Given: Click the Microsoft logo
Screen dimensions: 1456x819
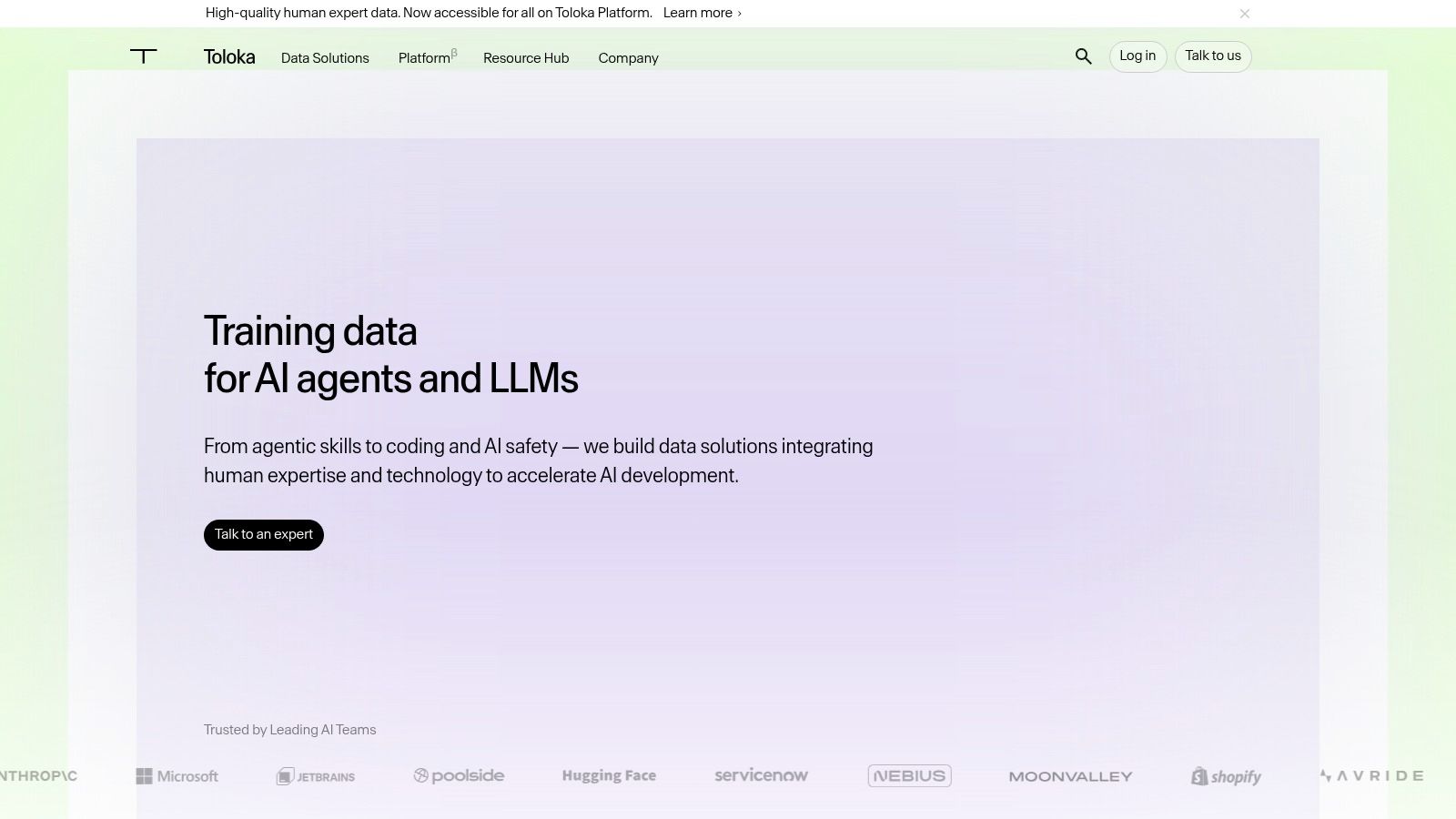Looking at the screenshot, I should [x=177, y=776].
